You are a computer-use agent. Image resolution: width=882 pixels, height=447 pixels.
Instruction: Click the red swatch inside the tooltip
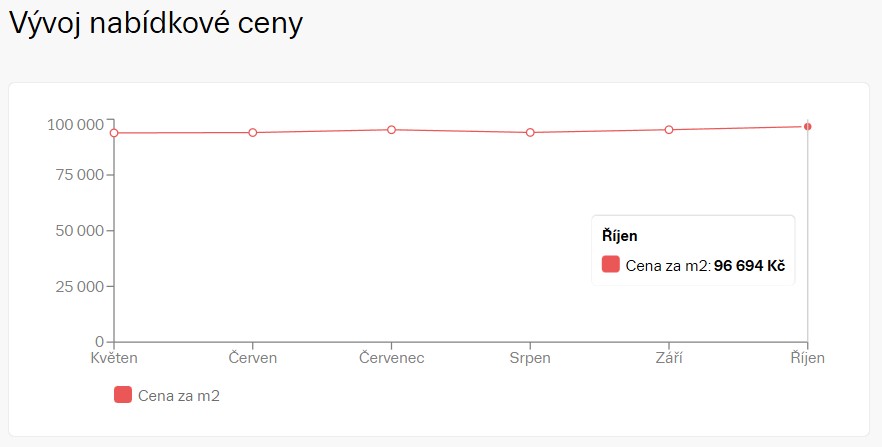point(610,265)
